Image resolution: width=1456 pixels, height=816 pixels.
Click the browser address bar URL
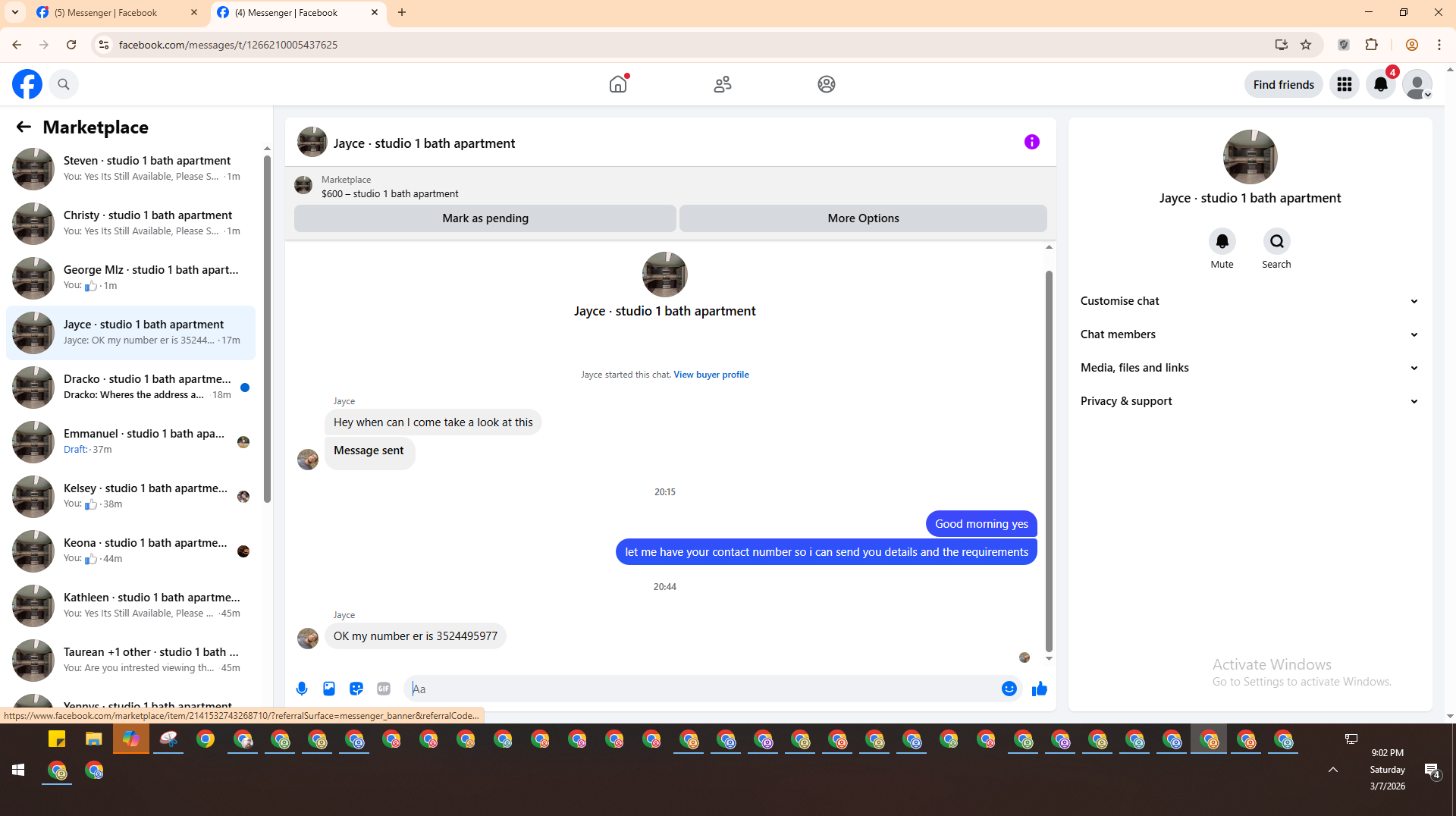[227, 45]
